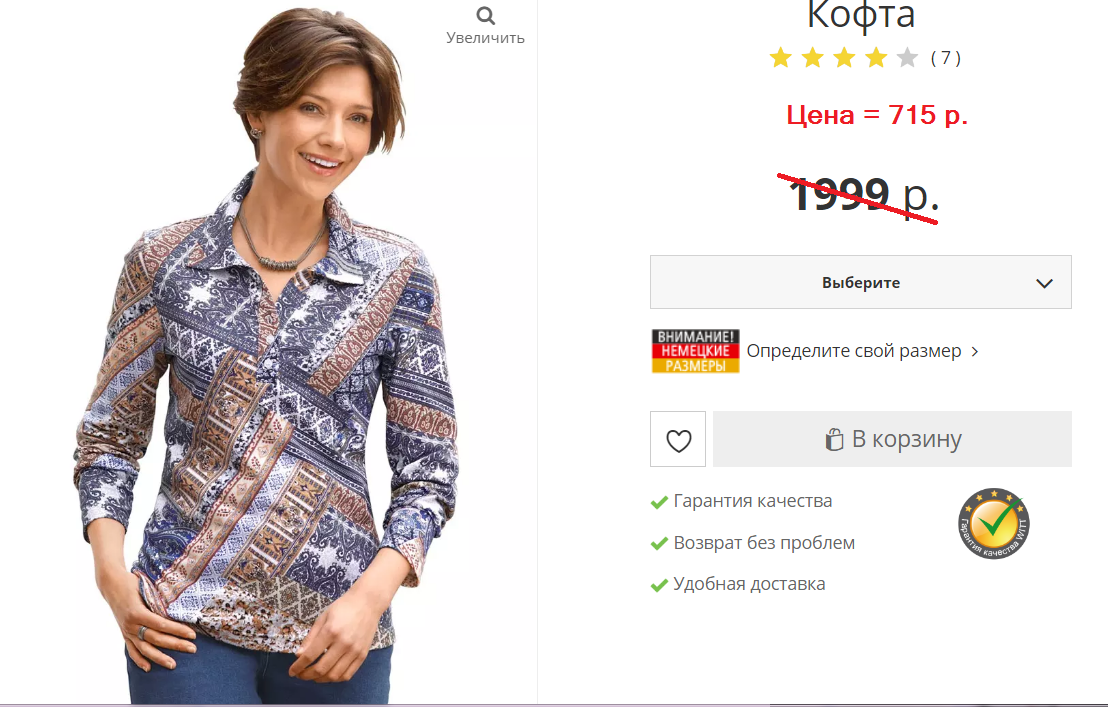Add product to favorites with heart icon
This screenshot has height=707, width=1108.
[678, 439]
